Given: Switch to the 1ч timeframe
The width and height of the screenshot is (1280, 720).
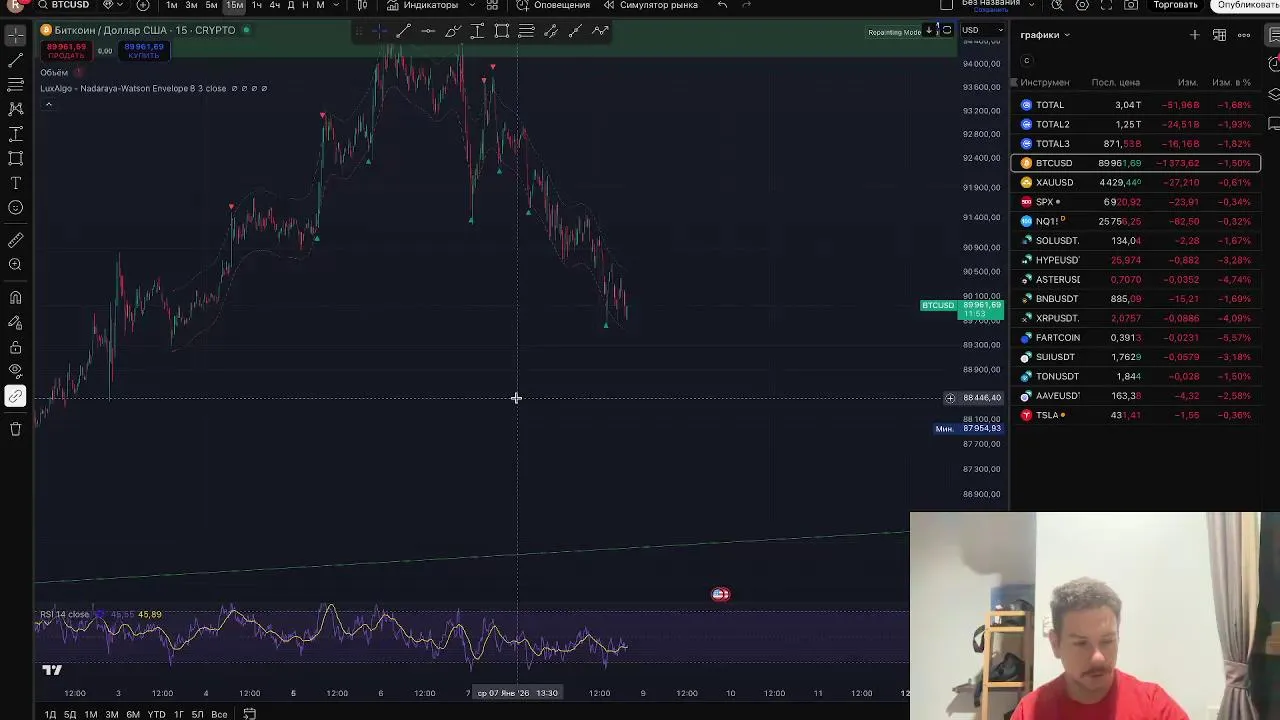Looking at the screenshot, I should 257,5.
